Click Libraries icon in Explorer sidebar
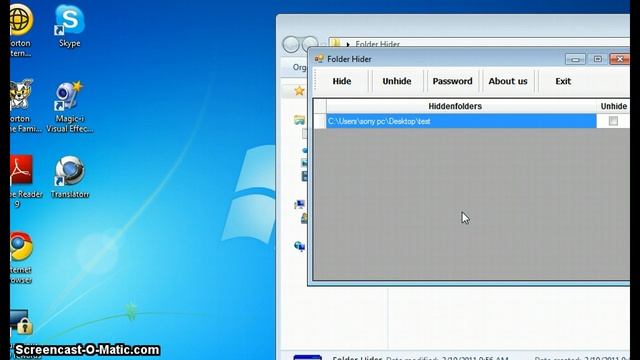The image size is (640, 360). pyautogui.click(x=299, y=120)
